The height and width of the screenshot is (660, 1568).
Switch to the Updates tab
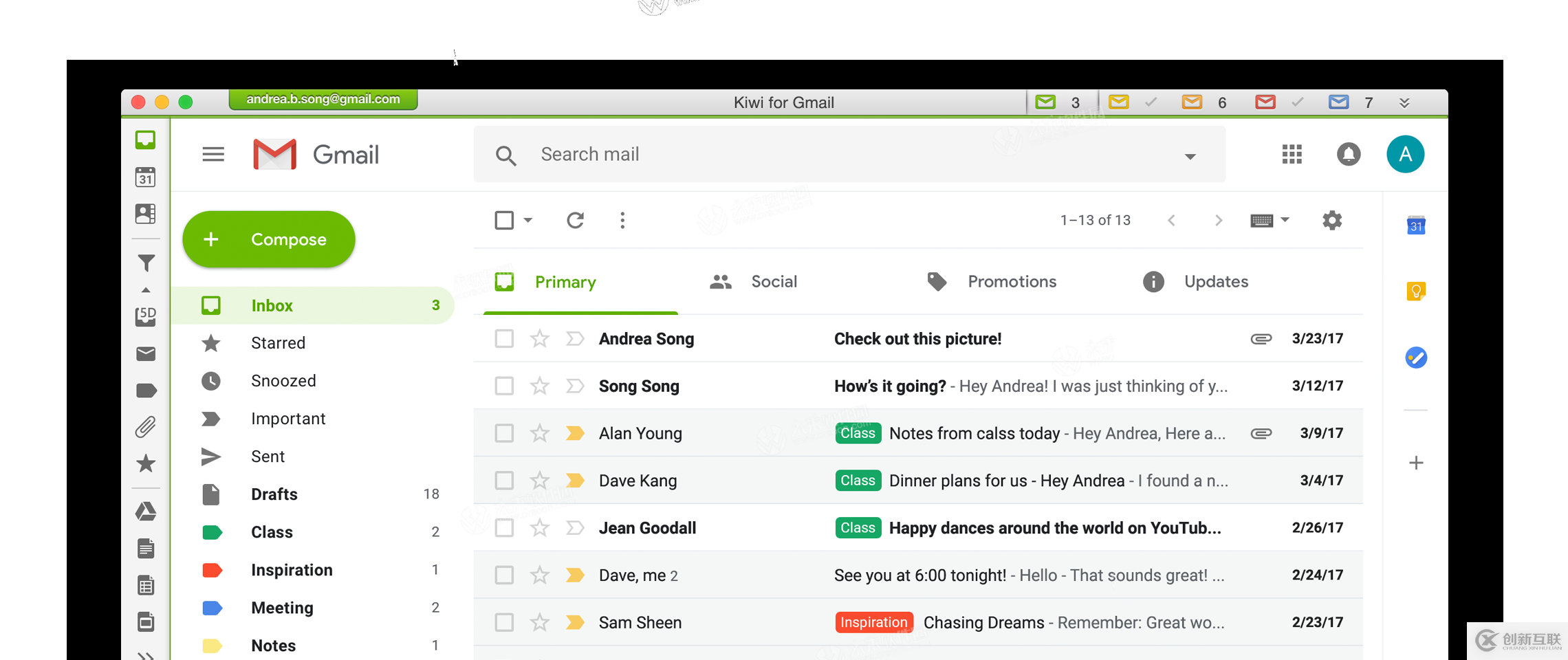coord(1196,282)
